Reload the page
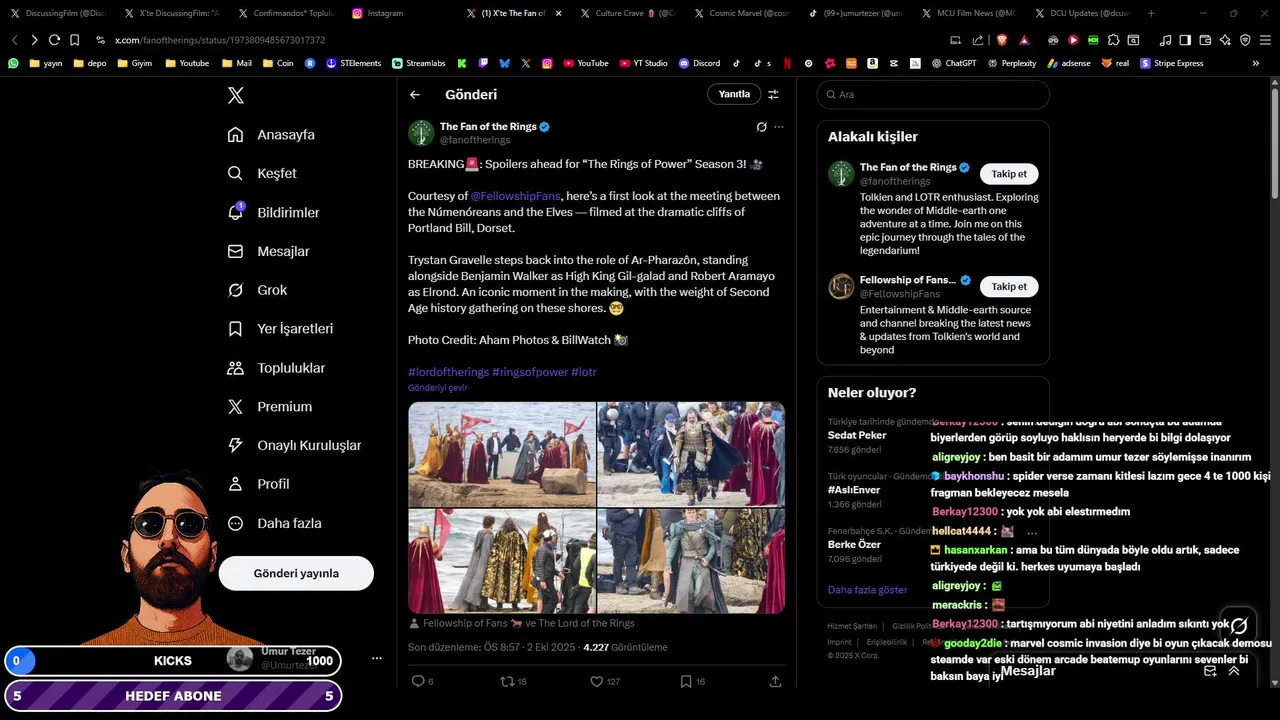 pyautogui.click(x=54, y=40)
